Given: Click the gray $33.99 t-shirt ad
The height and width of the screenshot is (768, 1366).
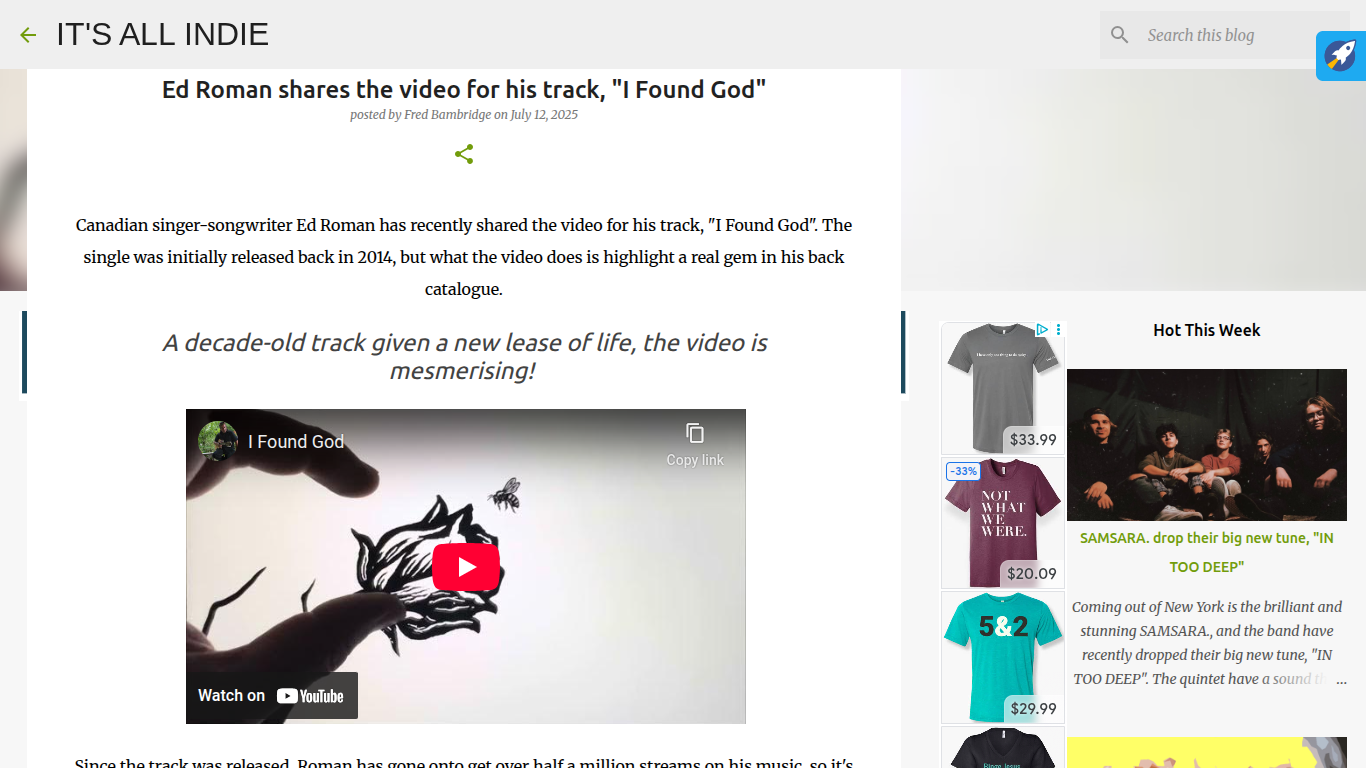Looking at the screenshot, I should 1003,389.
